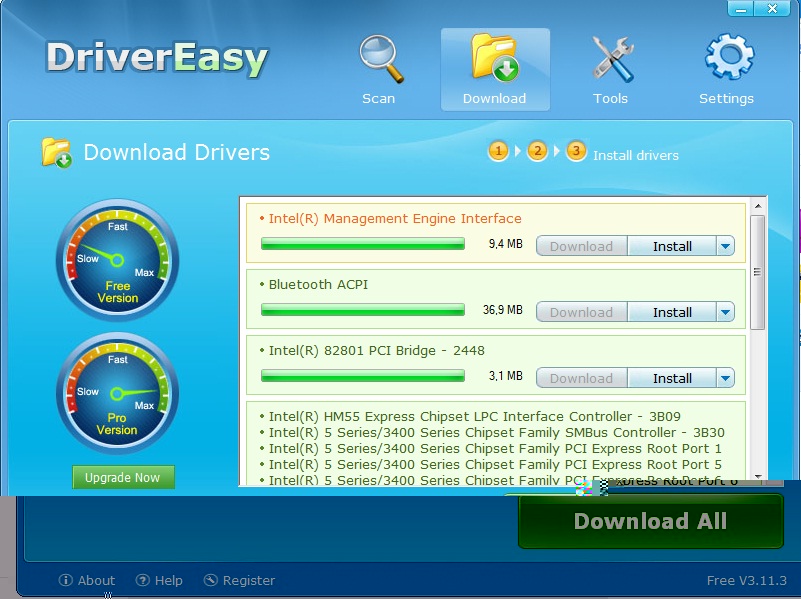Click the Download All button
This screenshot has height=599, width=801.
pyautogui.click(x=651, y=521)
